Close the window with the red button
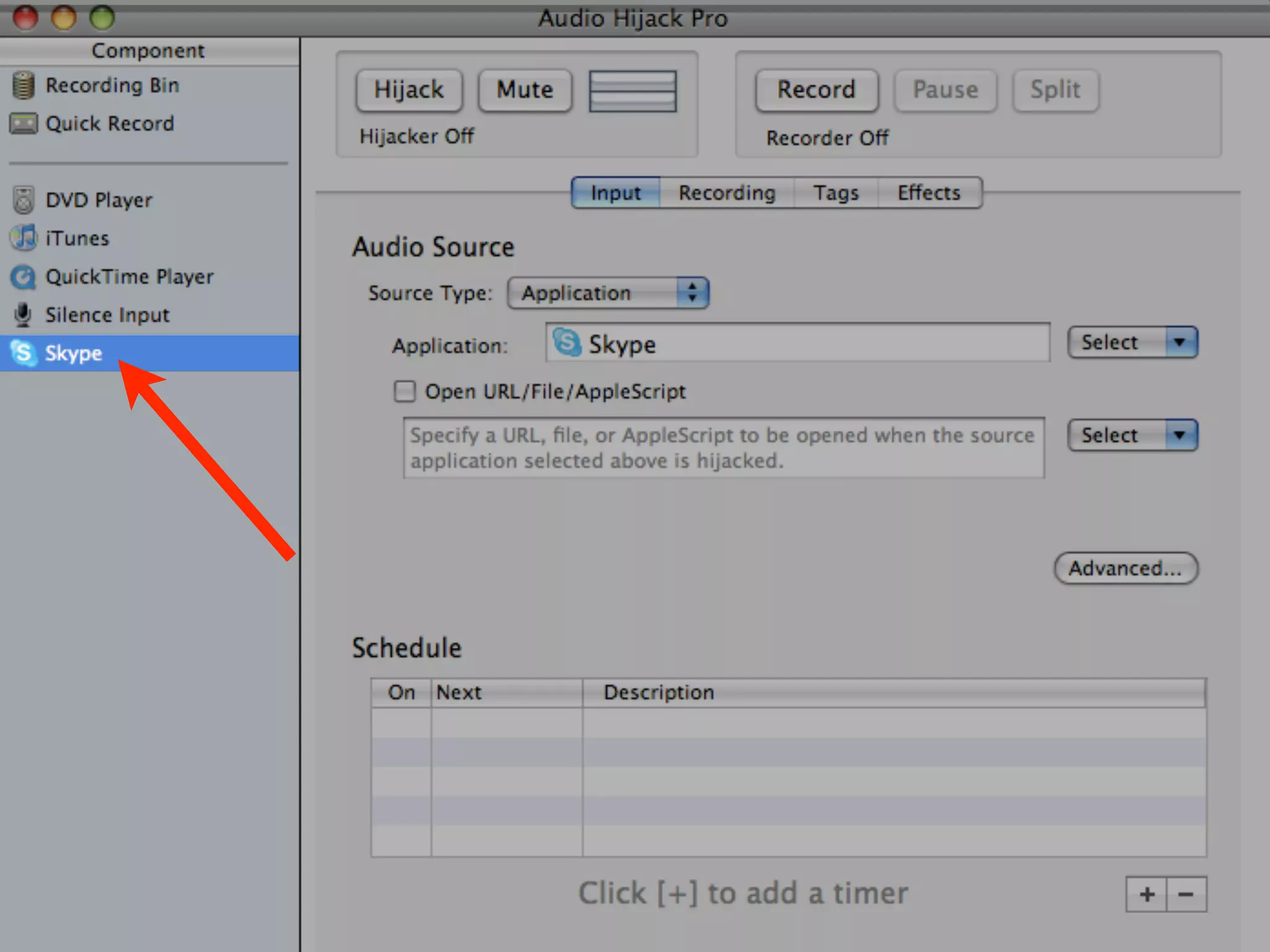This screenshot has width=1270, height=952. point(25,17)
